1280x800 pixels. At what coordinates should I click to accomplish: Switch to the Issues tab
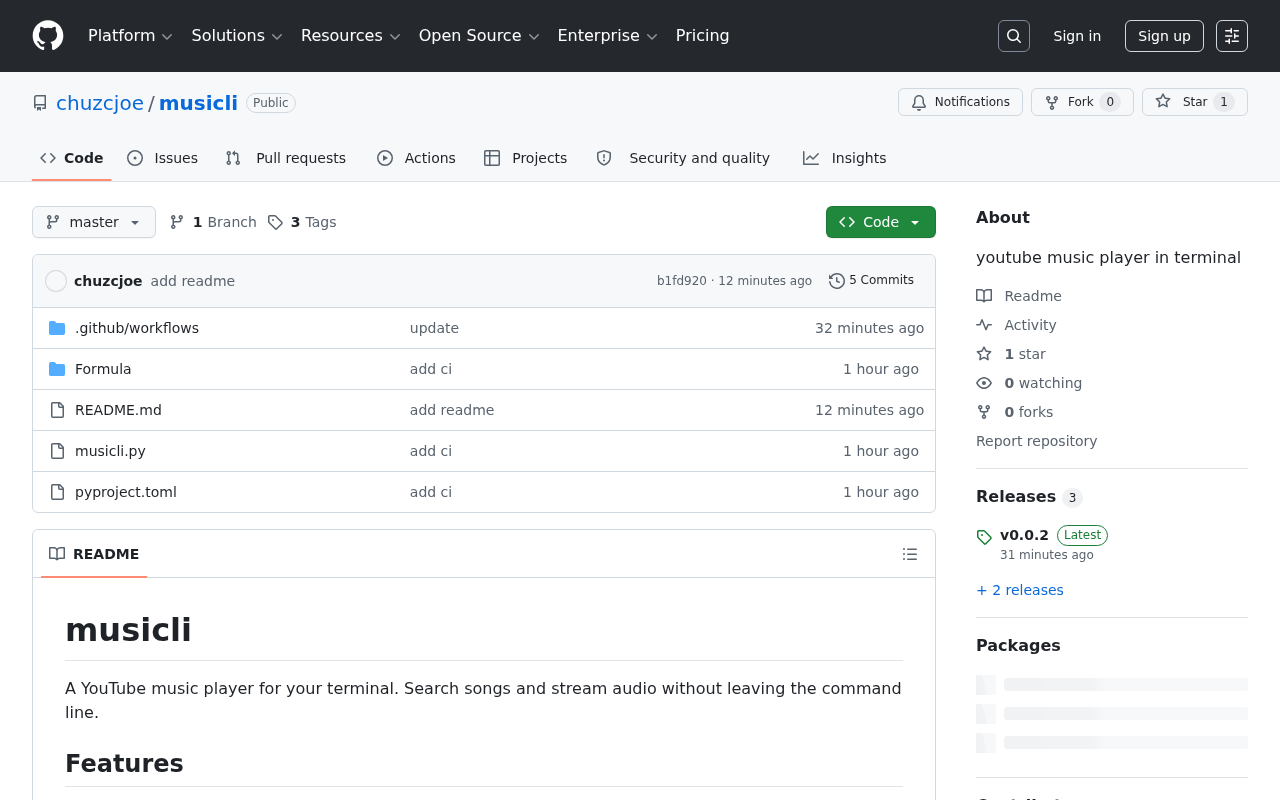pyautogui.click(x=163, y=158)
